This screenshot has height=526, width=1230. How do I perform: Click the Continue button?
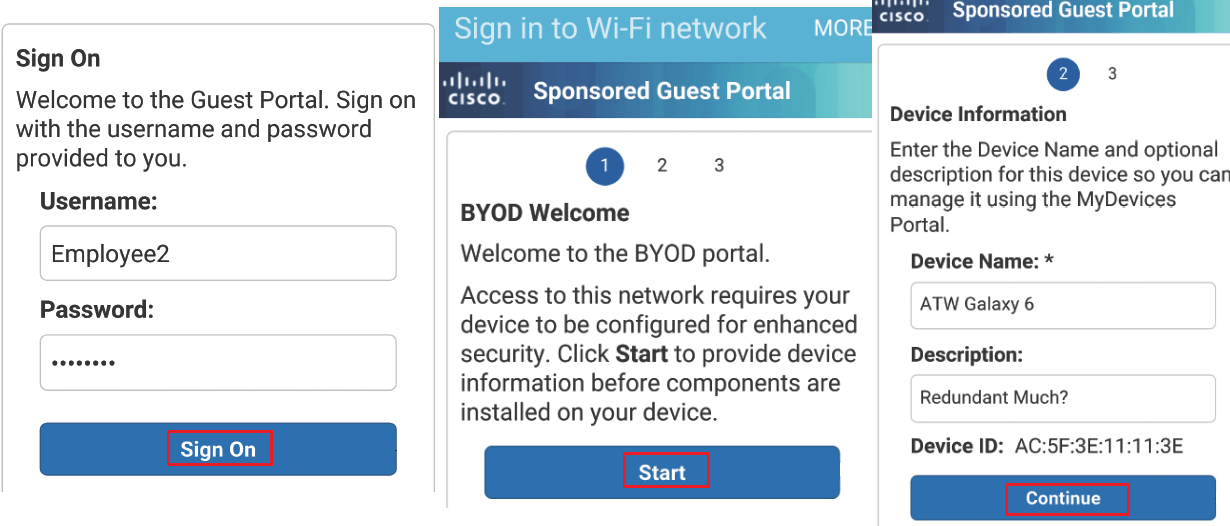pos(1063,498)
